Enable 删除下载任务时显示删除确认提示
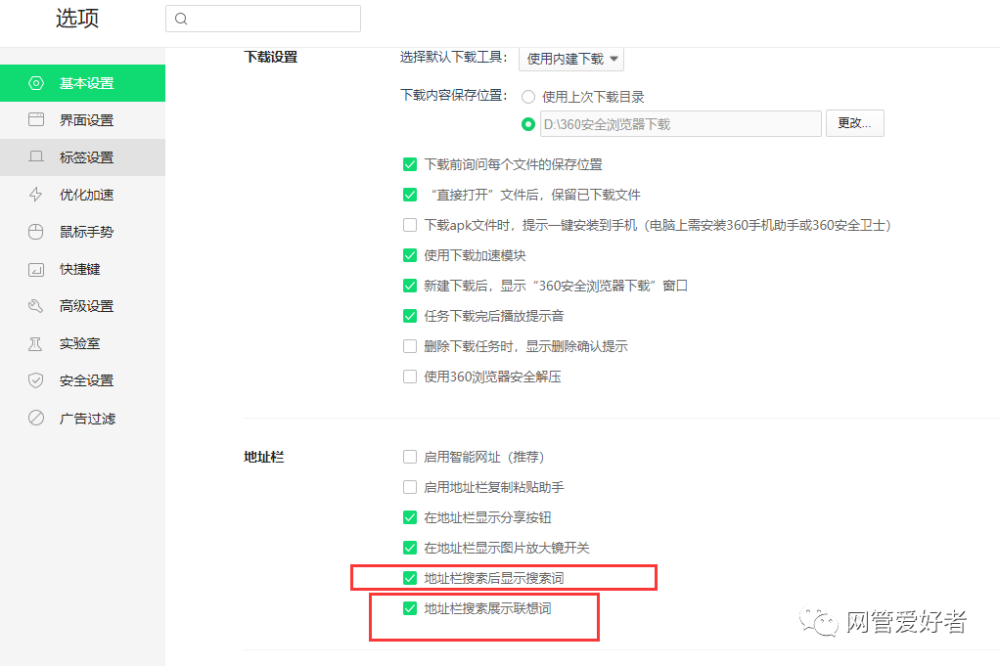 pyautogui.click(x=410, y=346)
